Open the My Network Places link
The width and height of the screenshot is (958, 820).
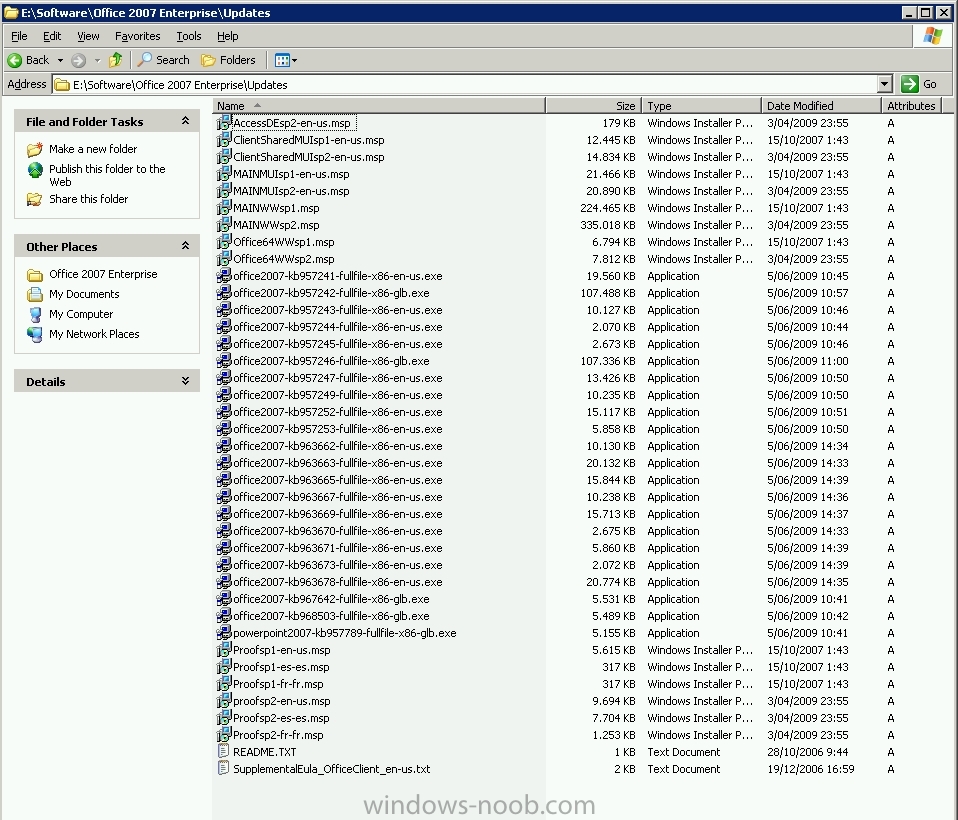tap(94, 334)
